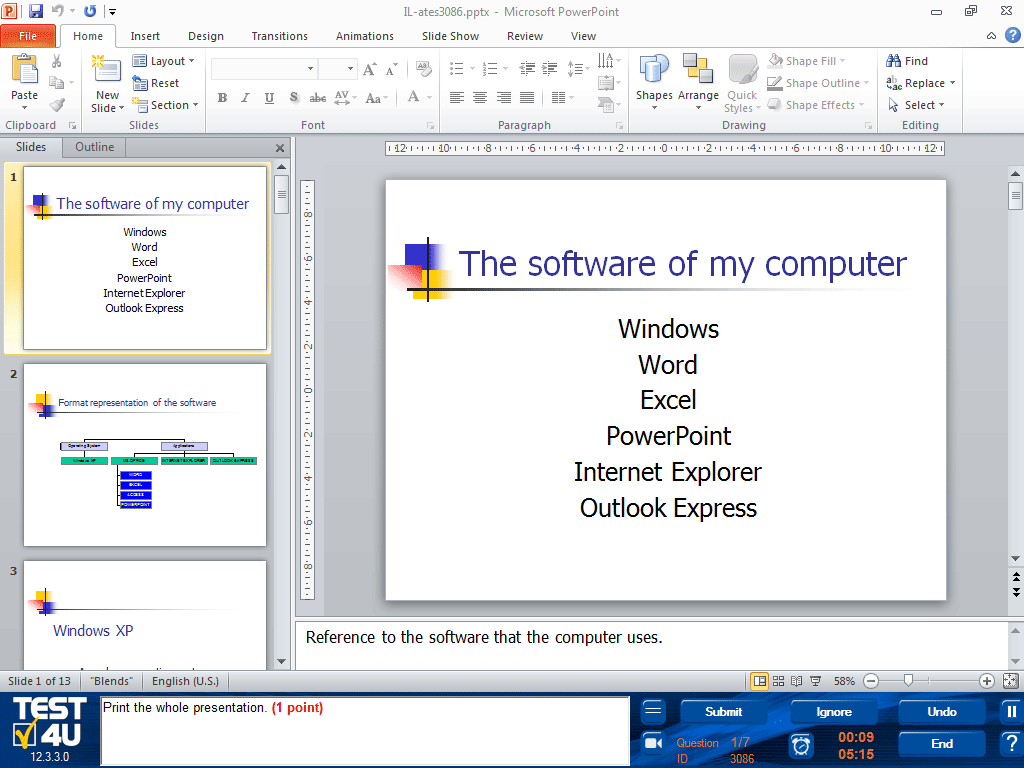
Task: Clear all formatting using the eraser icon
Action: [x=423, y=69]
